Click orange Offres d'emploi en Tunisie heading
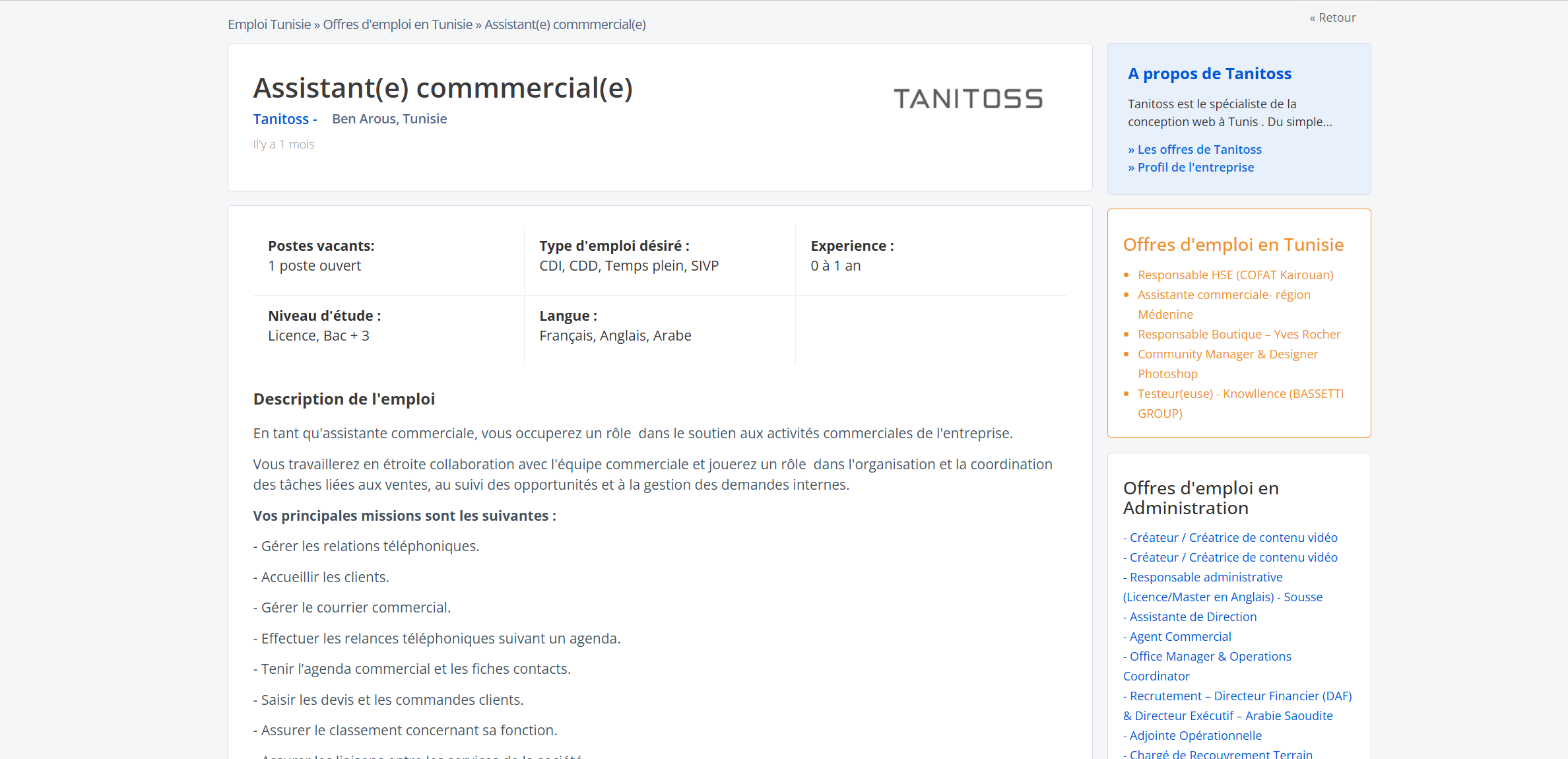 click(x=1233, y=244)
